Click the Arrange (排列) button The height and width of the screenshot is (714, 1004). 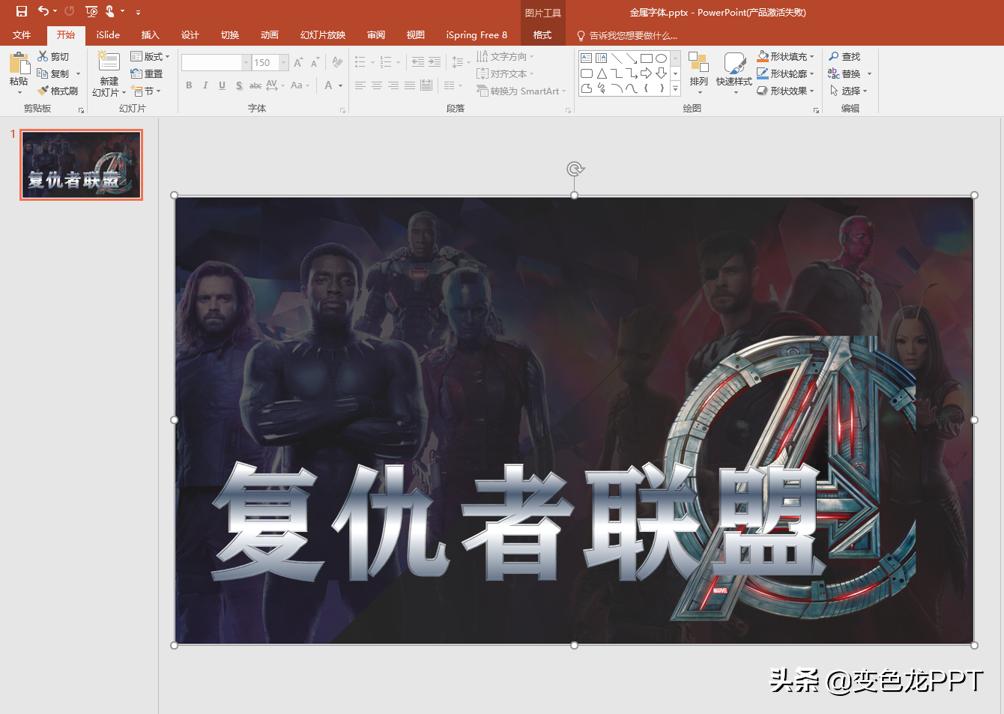700,72
